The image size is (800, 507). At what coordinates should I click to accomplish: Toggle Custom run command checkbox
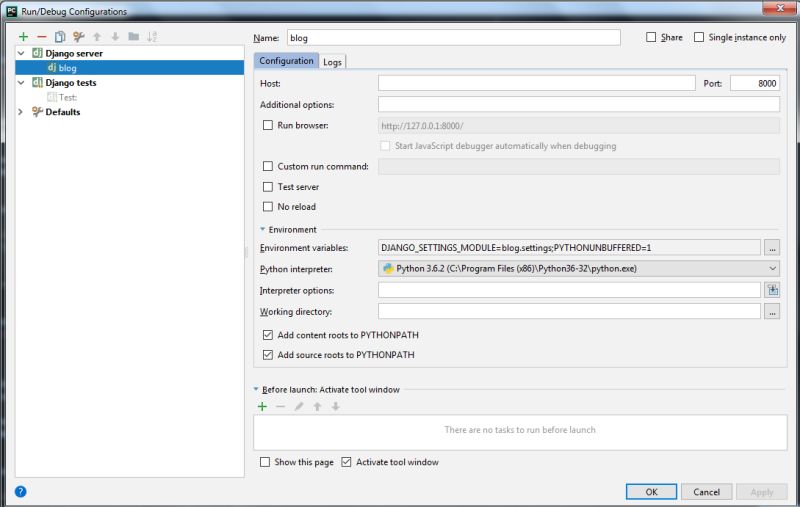(268, 166)
